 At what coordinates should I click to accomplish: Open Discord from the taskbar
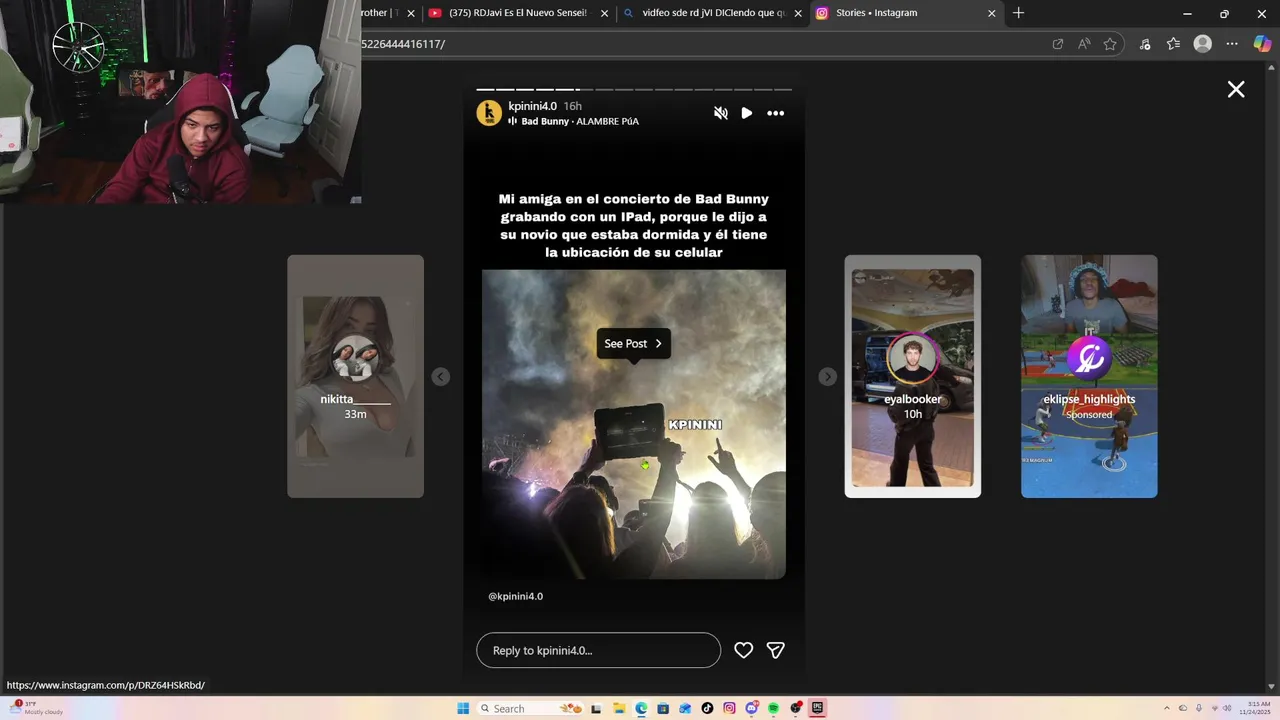pyautogui.click(x=751, y=708)
